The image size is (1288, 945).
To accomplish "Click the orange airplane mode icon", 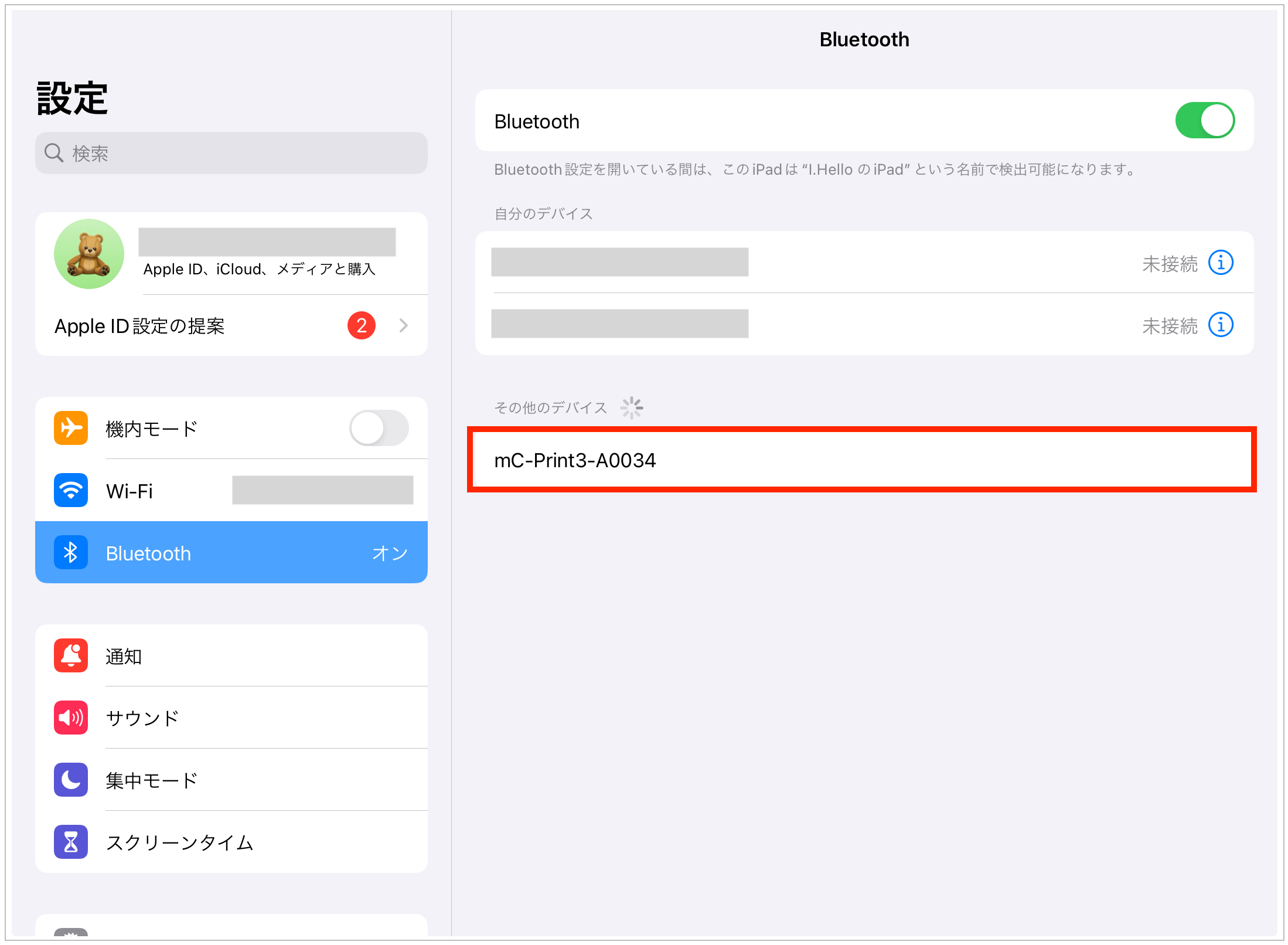I will pyautogui.click(x=71, y=428).
